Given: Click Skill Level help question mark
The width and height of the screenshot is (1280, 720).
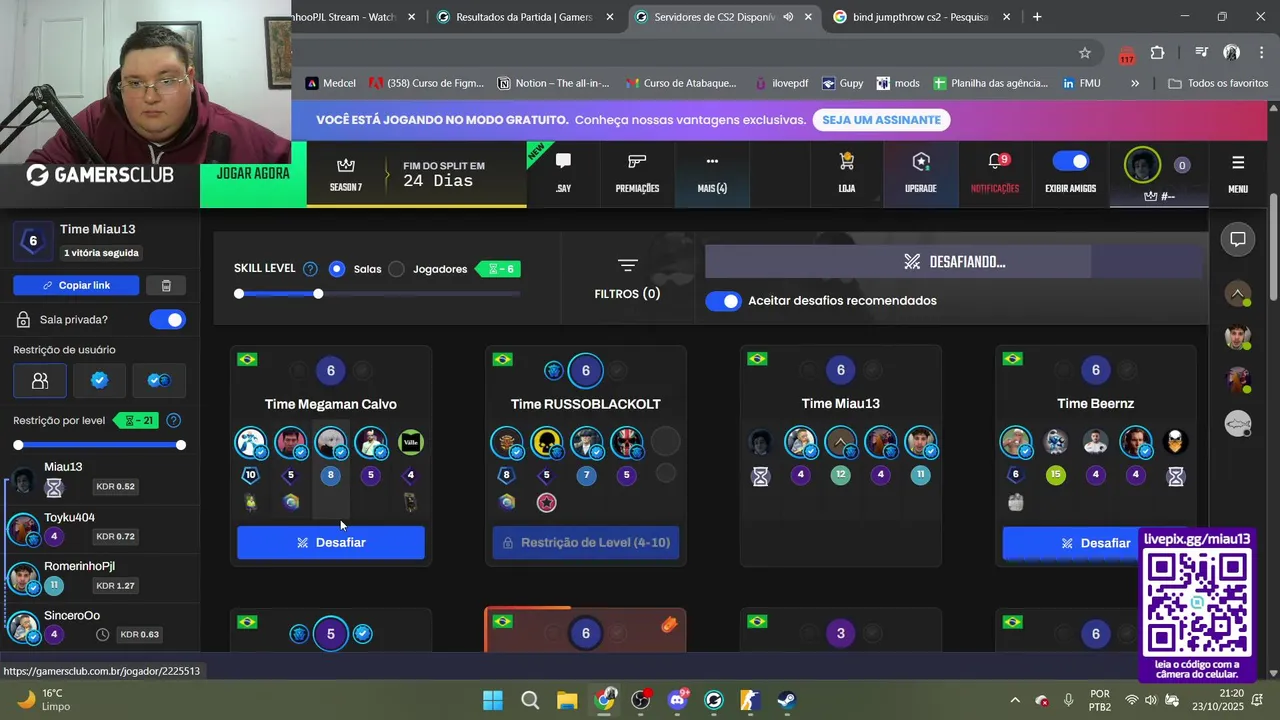Looking at the screenshot, I should coord(310,269).
